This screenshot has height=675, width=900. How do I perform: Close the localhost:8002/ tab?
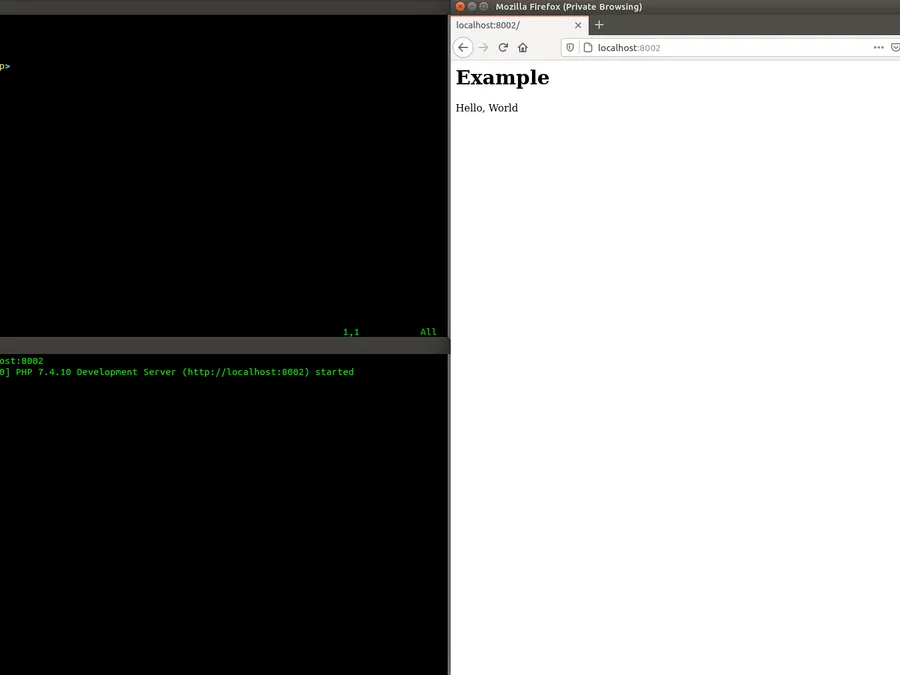[578, 25]
